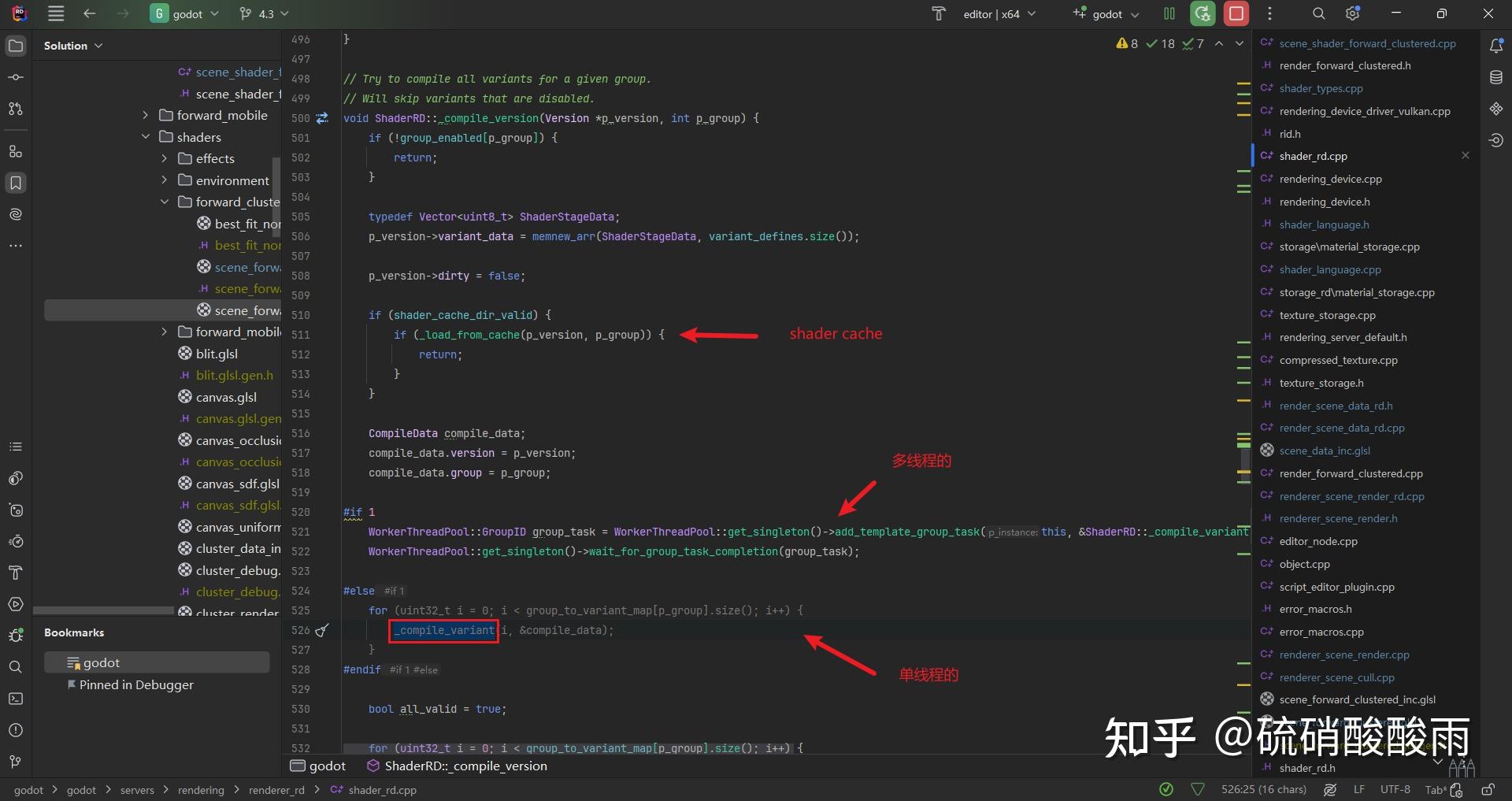The width and height of the screenshot is (1512, 801).
Task: Open the Debug tool window bug icon
Action: (x=16, y=636)
